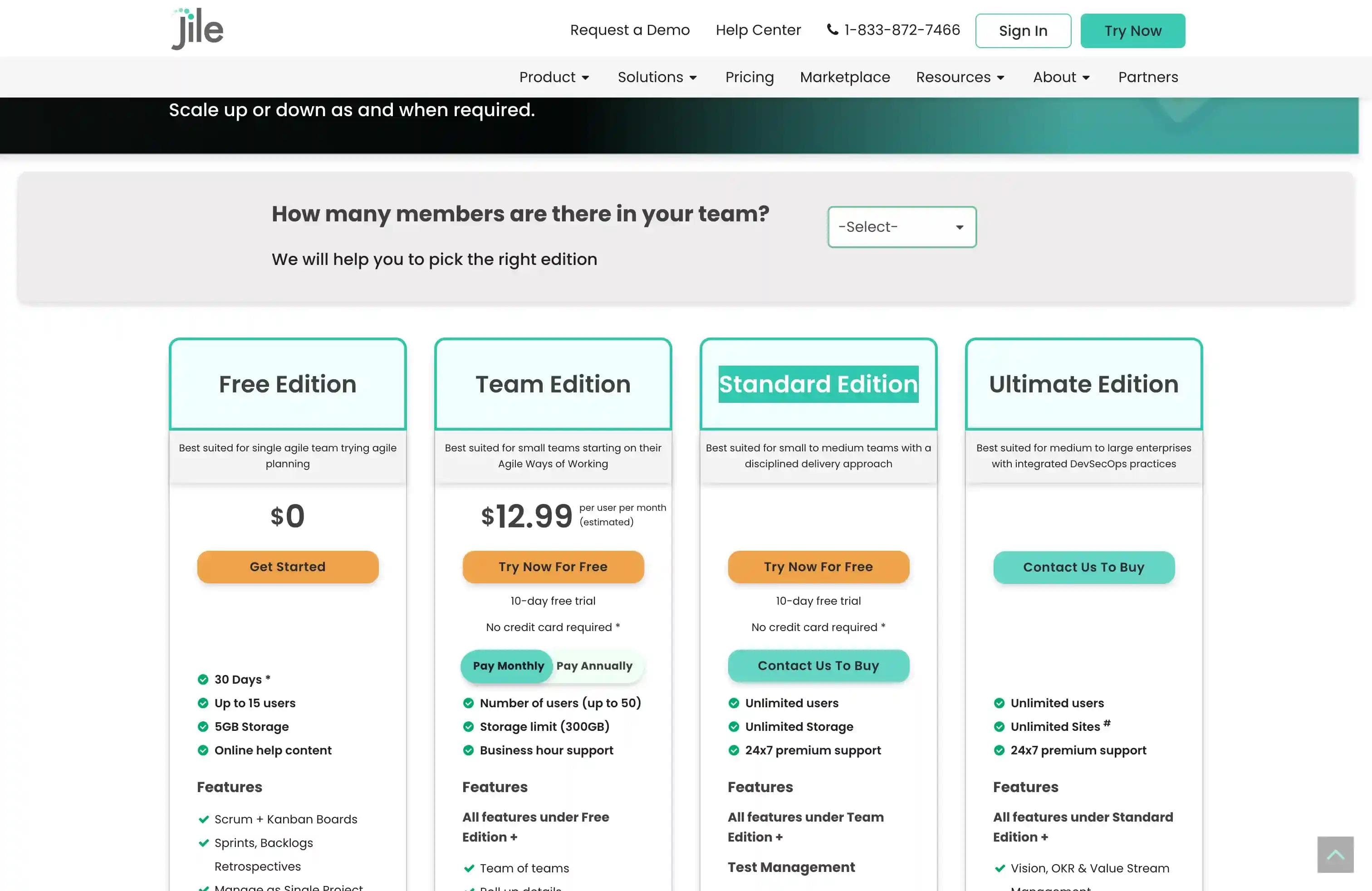Viewport: 1372px width, 891px height.
Task: Expand the Resources menu
Action: pos(959,77)
